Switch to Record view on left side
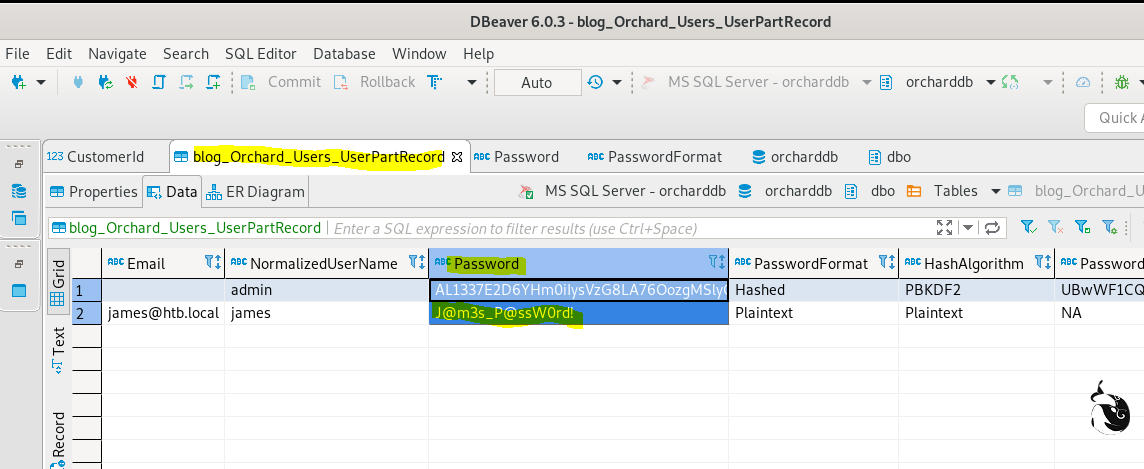 pyautogui.click(x=58, y=437)
